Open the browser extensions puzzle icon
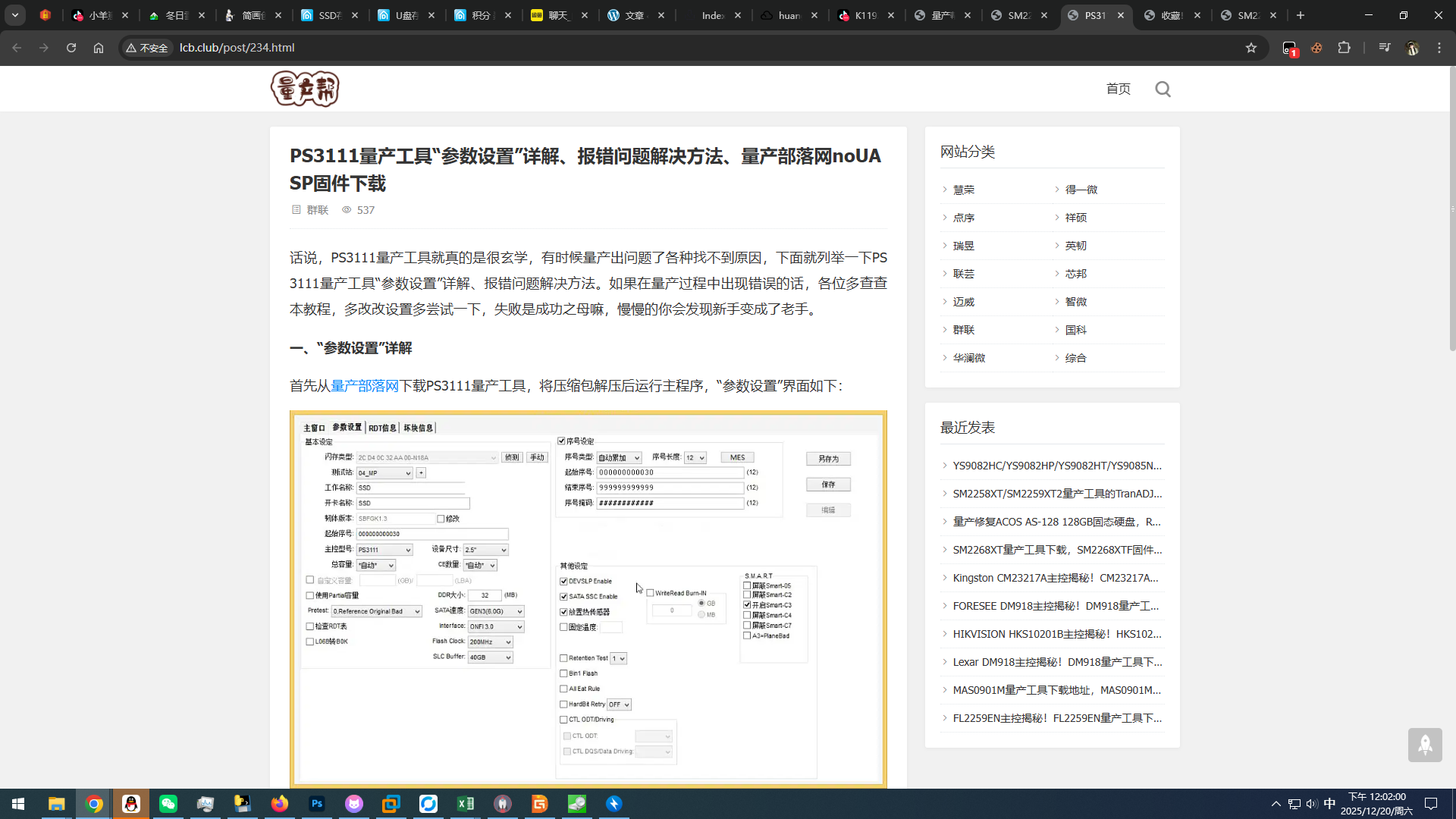Image resolution: width=1456 pixels, height=819 pixels. pos(1344,48)
